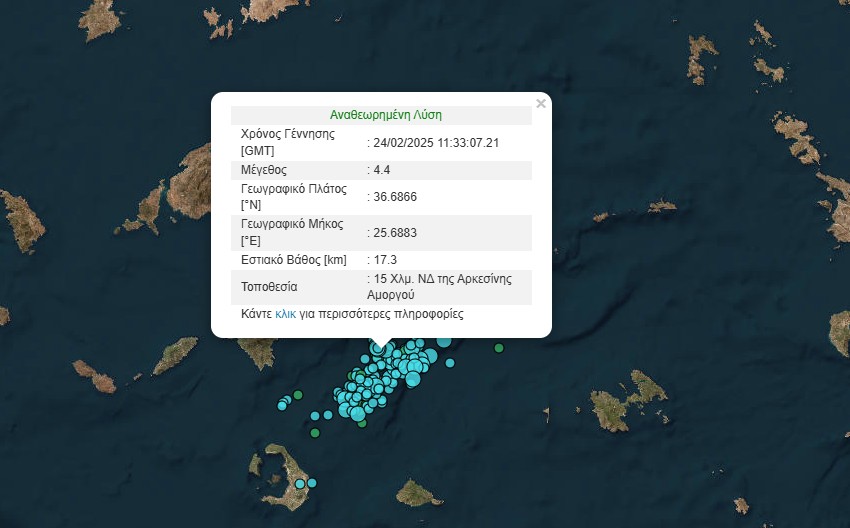
Task: Click the longitude value 25.6883
Action: (394, 233)
